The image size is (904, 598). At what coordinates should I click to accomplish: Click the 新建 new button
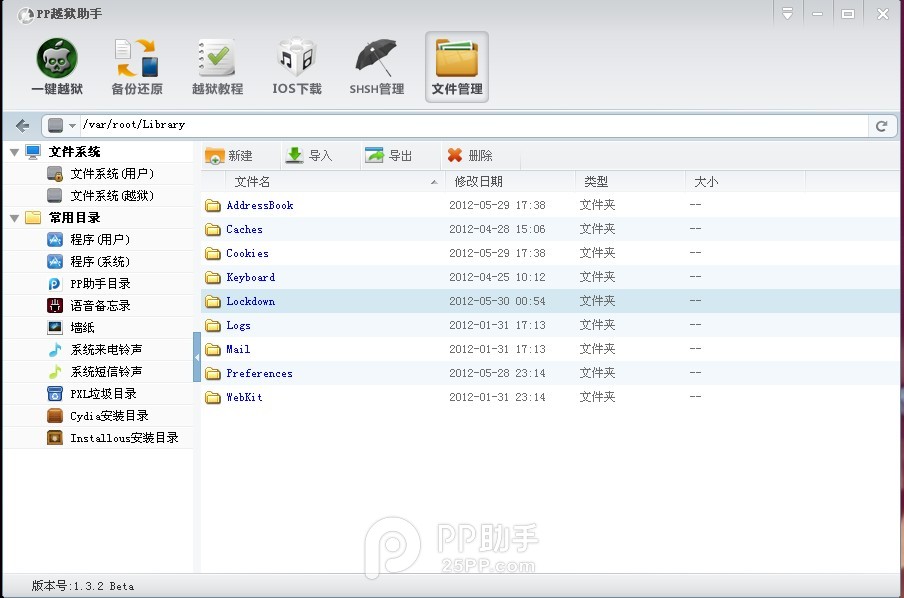[229, 155]
